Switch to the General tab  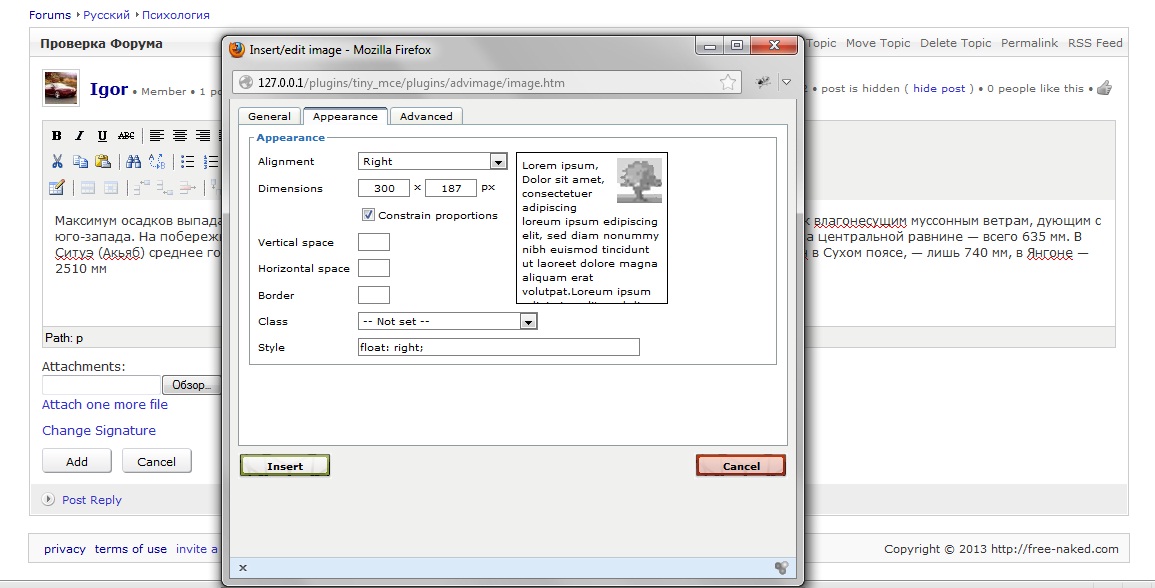click(269, 116)
